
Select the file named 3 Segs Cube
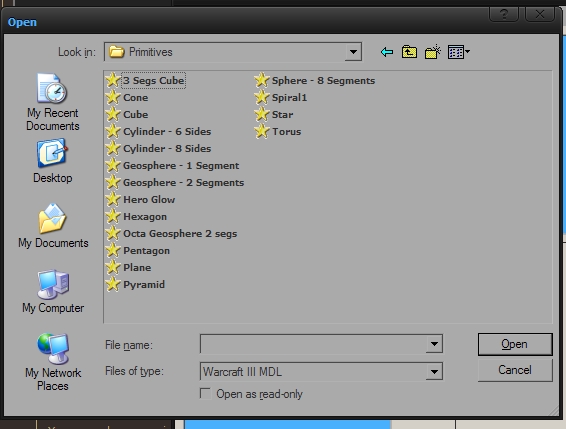tap(154, 80)
